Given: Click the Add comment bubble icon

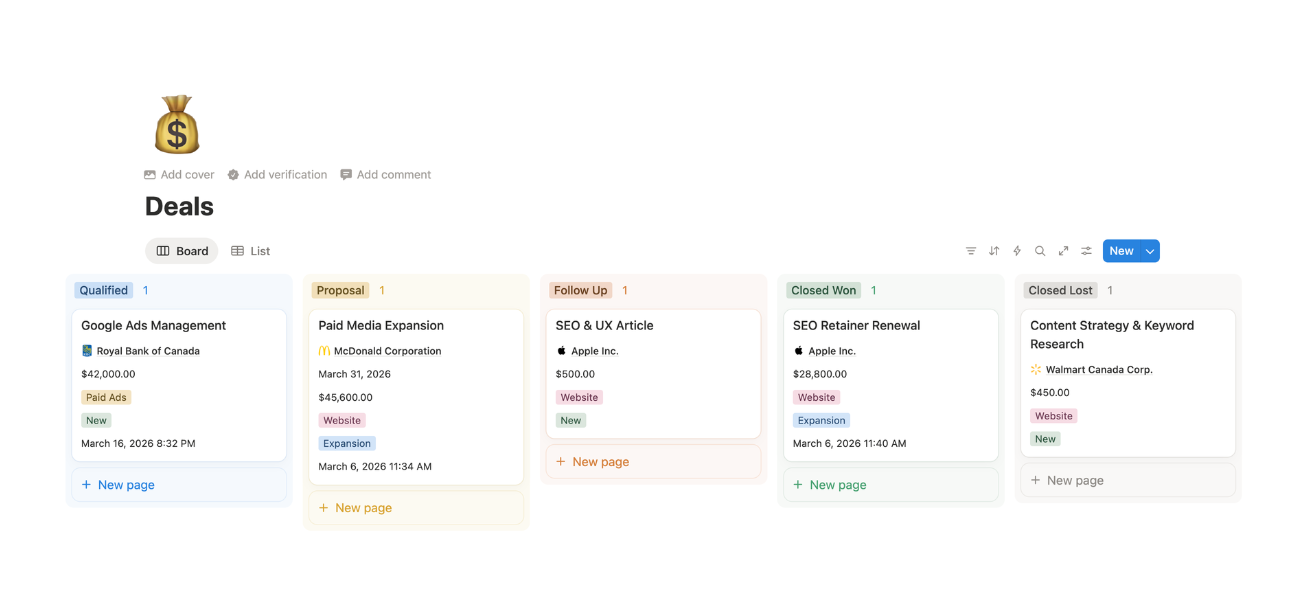Looking at the screenshot, I should coord(346,175).
